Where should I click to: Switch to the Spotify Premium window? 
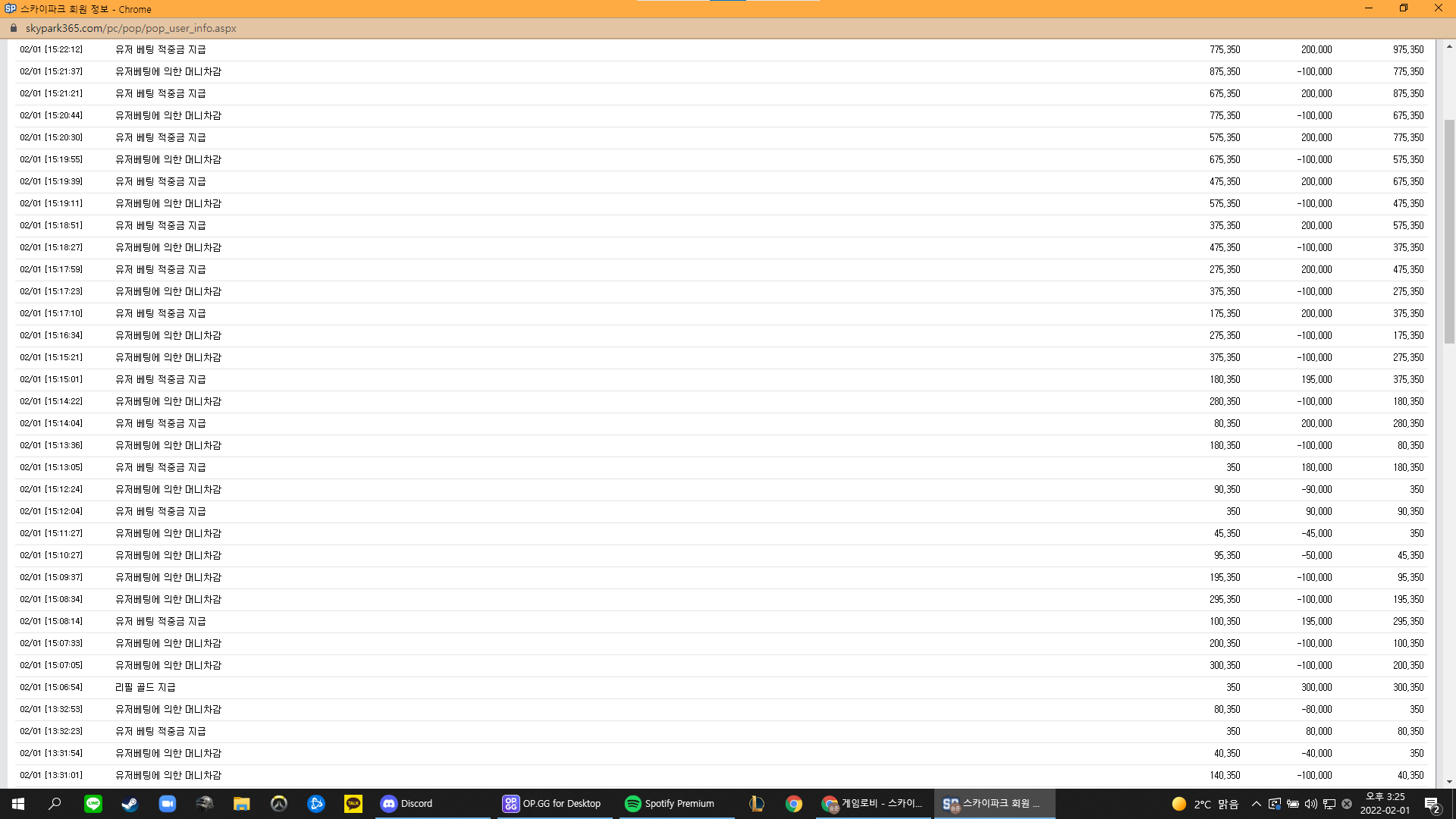coord(670,804)
